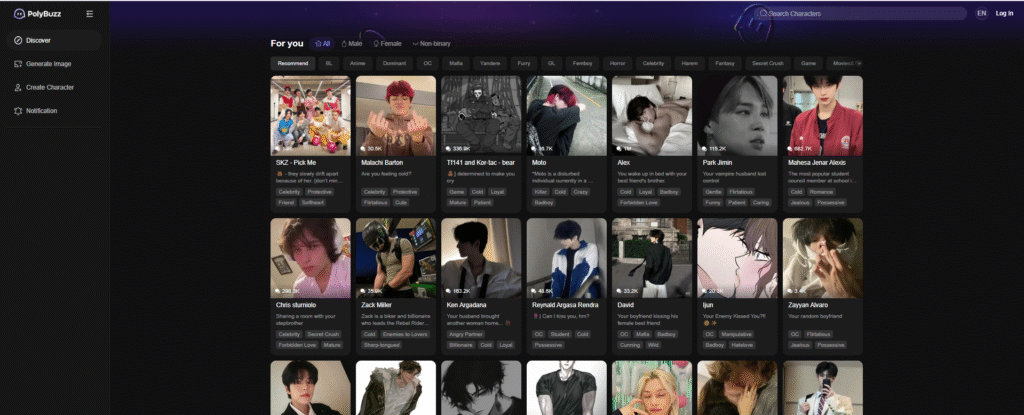This screenshot has width=1024, height=415.
Task: Collapse the sidebar with the menu icon
Action: [x=89, y=14]
